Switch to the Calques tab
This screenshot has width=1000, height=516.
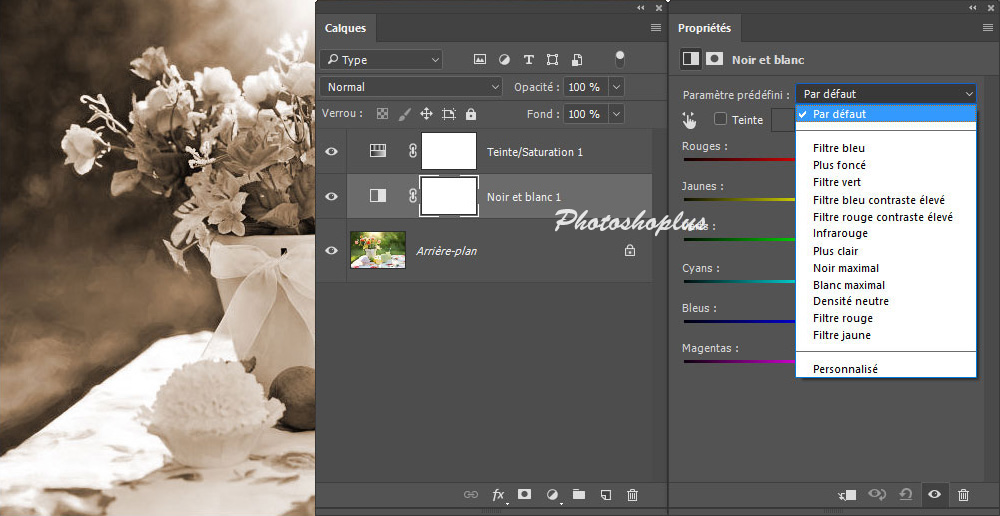tap(345, 28)
